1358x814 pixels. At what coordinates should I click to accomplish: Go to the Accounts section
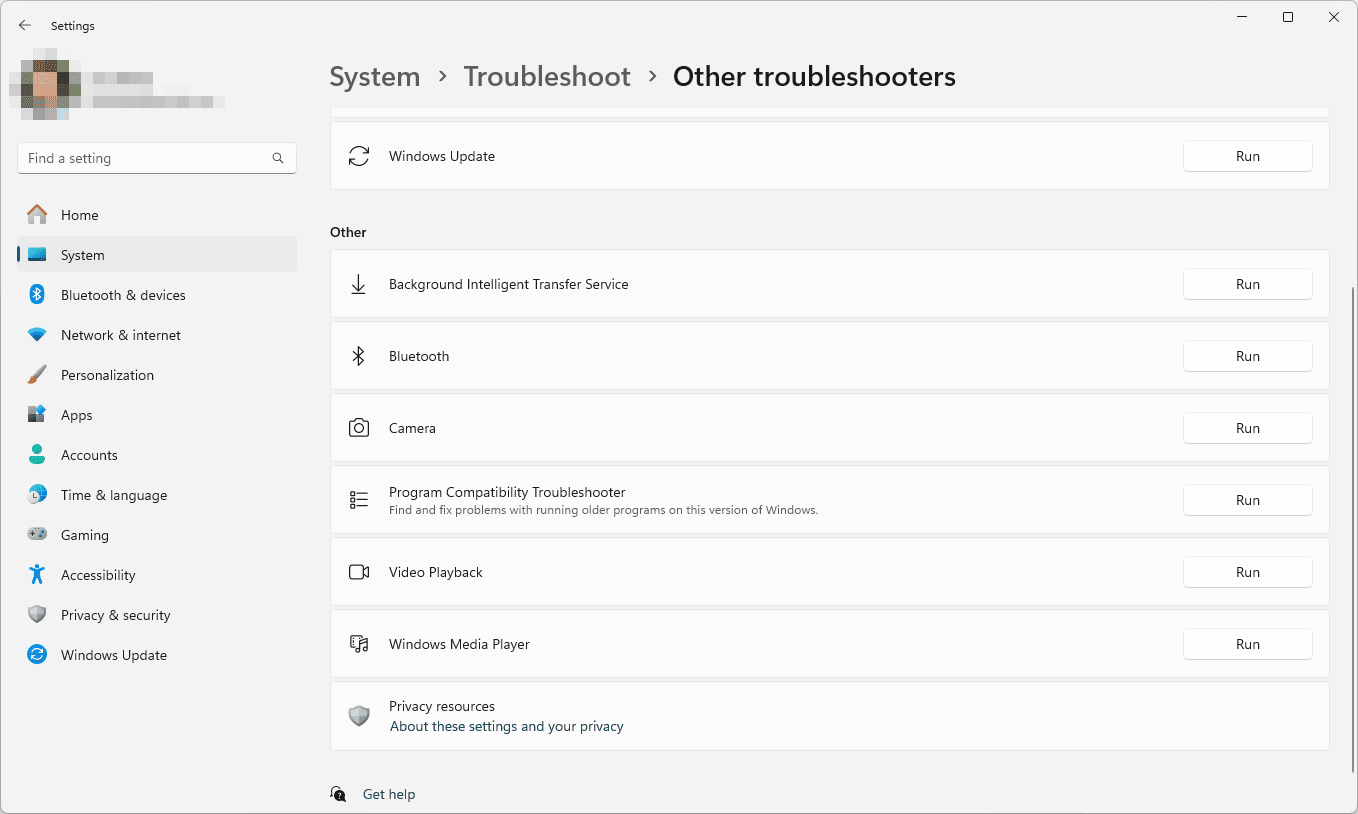pos(89,455)
